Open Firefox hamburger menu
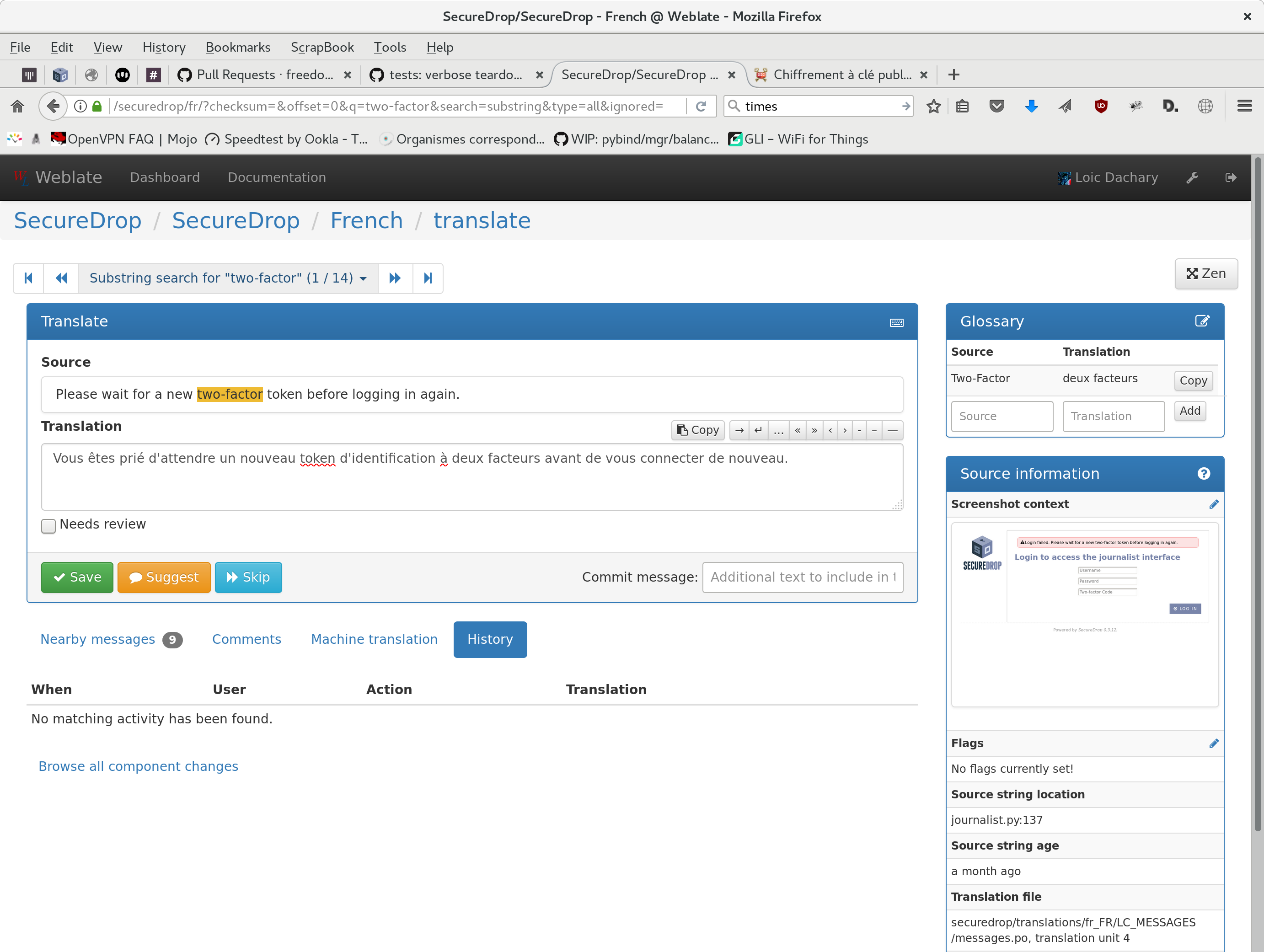Screen dimensions: 1264x952 (x=1244, y=106)
